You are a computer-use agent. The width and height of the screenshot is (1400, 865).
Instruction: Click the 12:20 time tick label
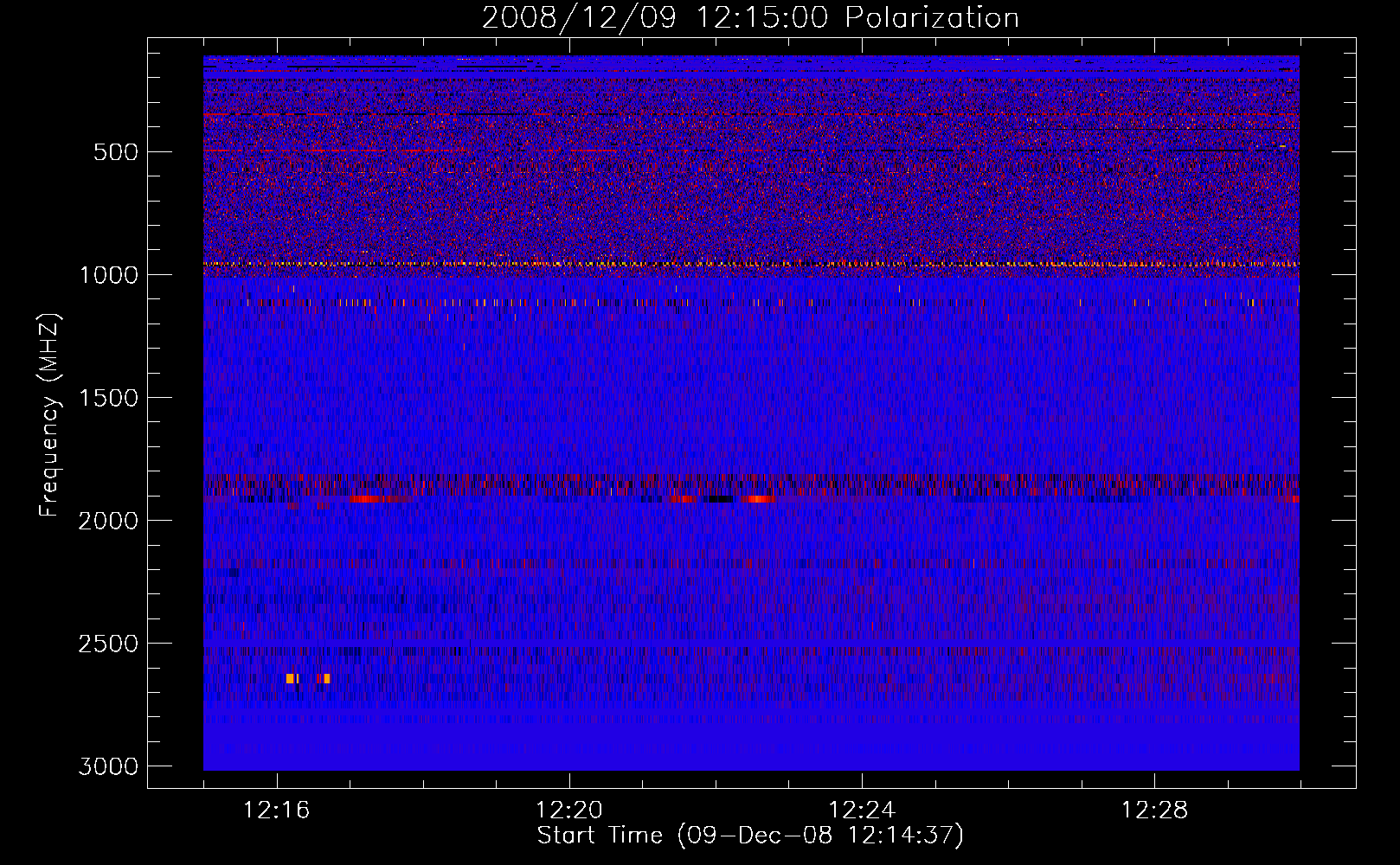click(569, 811)
